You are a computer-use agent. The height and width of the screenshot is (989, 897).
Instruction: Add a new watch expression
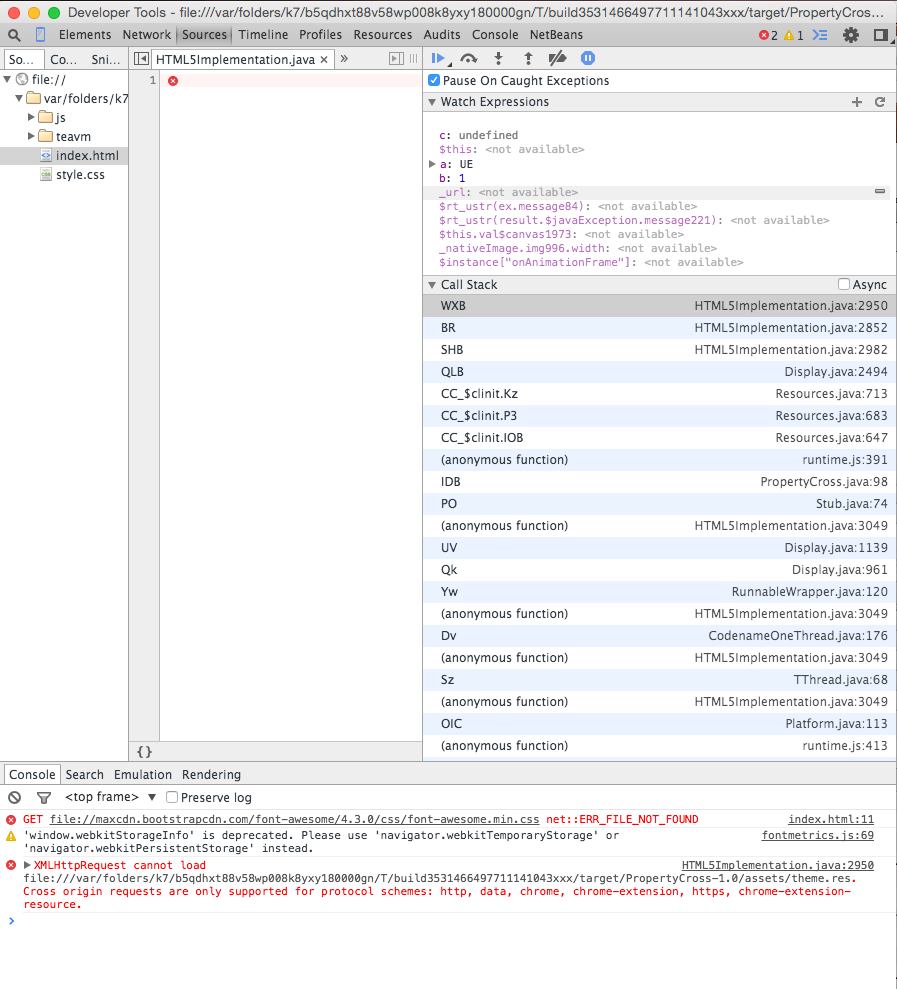856,102
